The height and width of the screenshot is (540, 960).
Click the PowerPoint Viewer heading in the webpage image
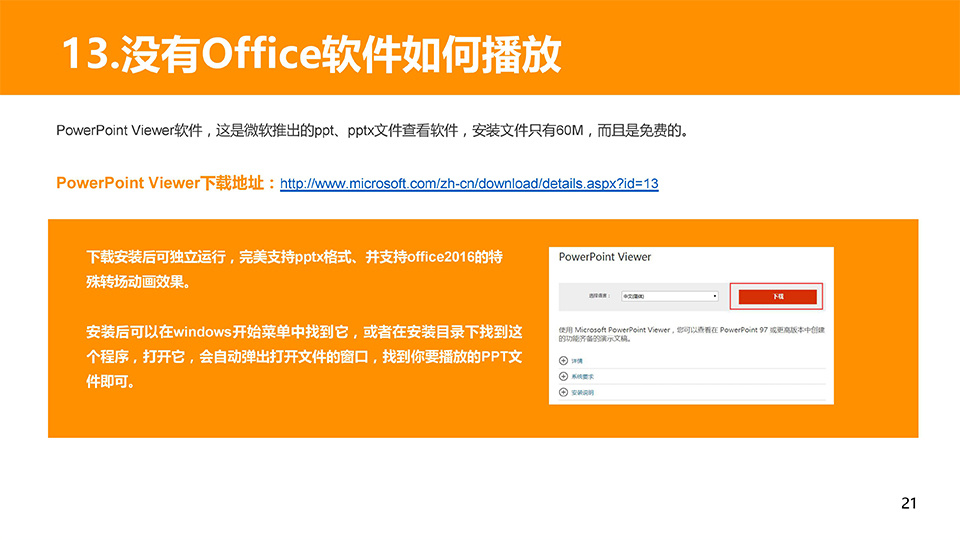[605, 257]
